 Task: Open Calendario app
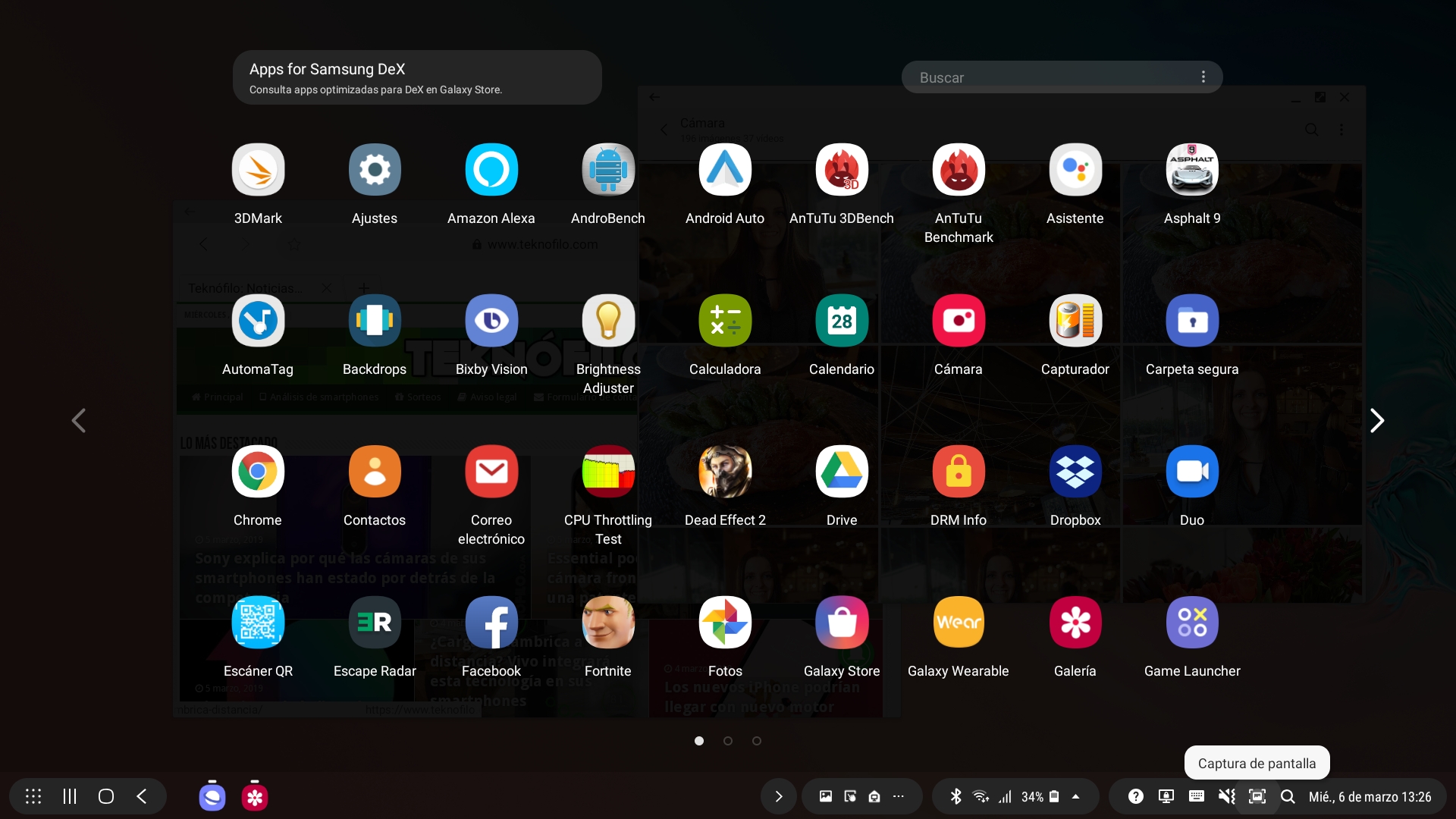842,321
